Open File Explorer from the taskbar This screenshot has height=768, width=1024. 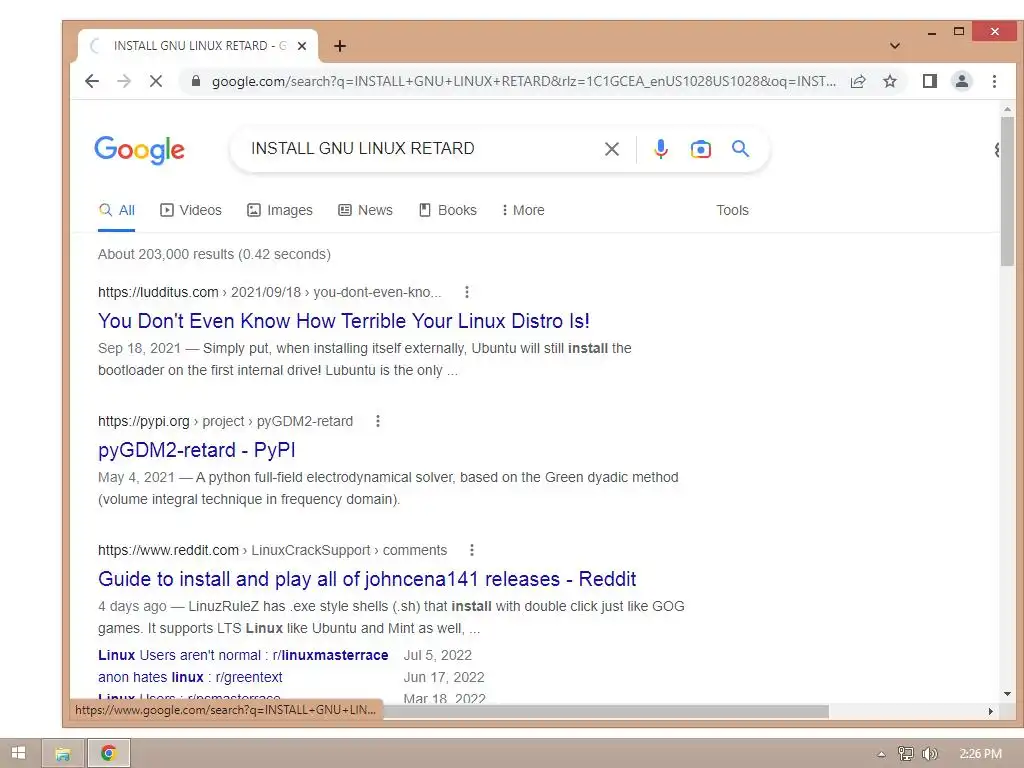coord(63,754)
